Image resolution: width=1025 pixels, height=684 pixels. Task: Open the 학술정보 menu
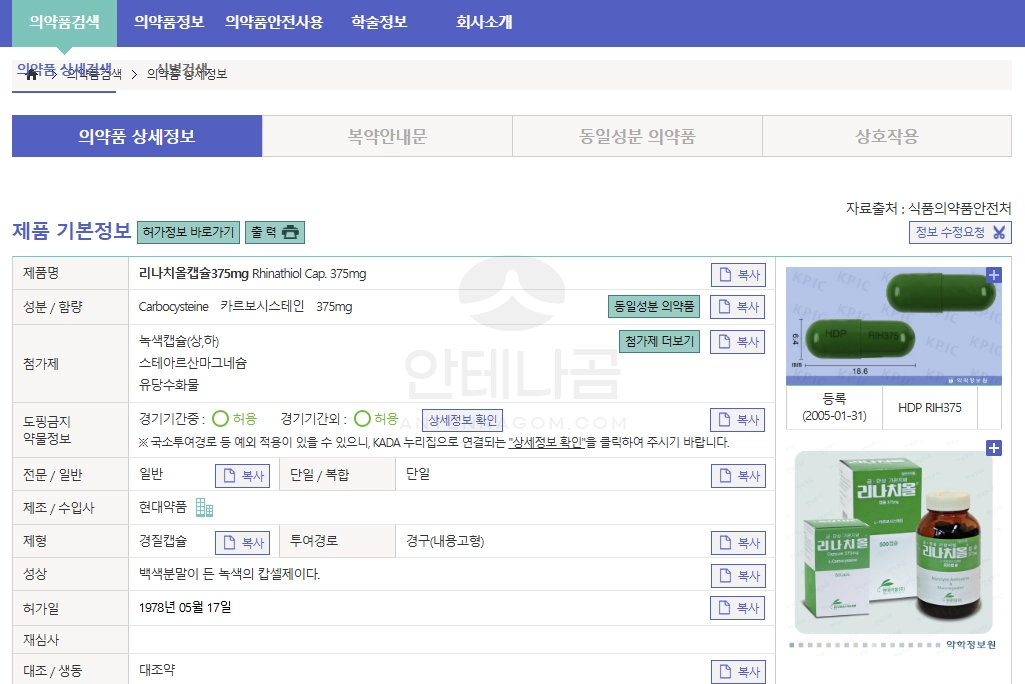[x=379, y=22]
